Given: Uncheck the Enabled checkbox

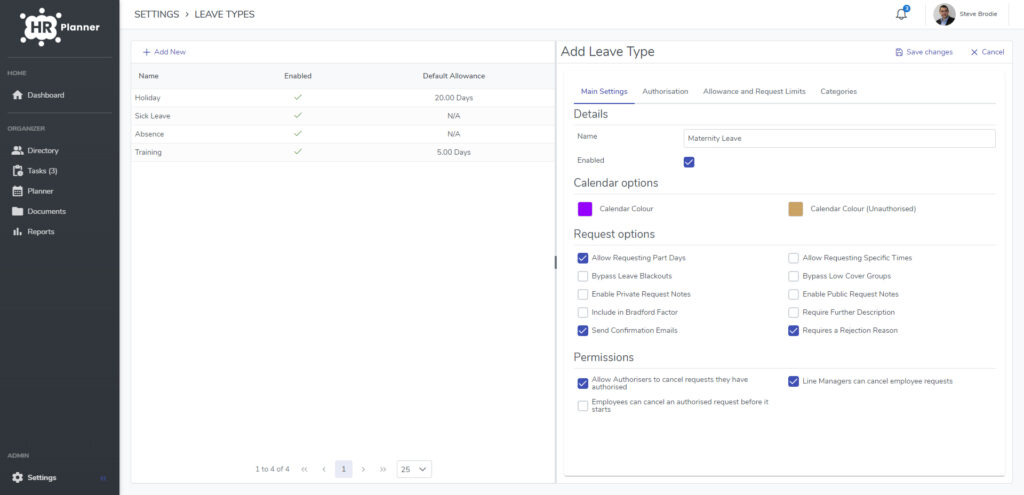Looking at the screenshot, I should point(689,162).
